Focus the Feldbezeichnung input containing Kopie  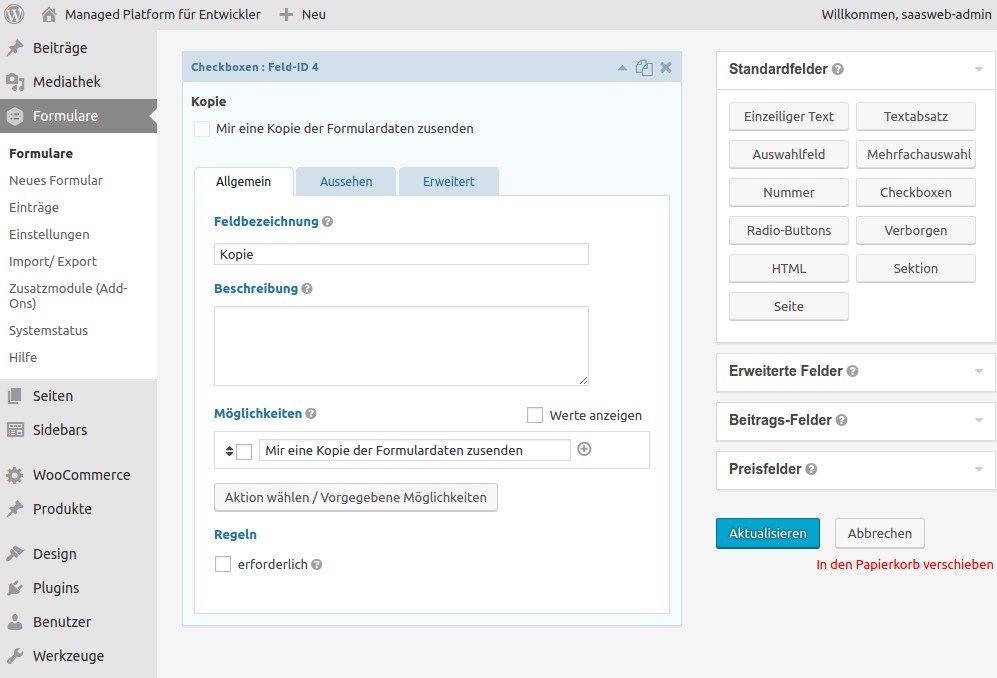click(401, 254)
